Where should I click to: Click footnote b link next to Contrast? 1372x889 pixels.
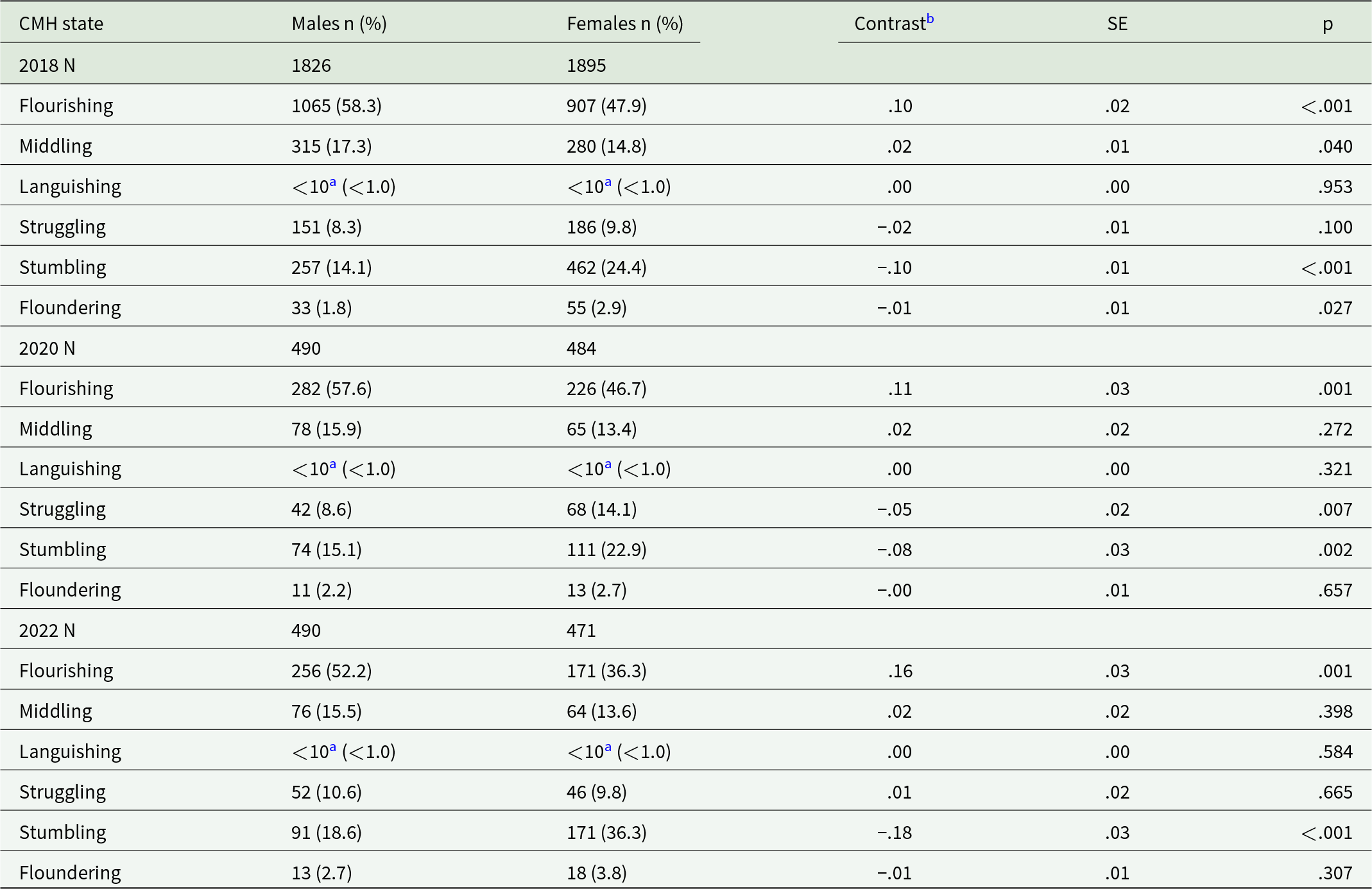click(x=930, y=19)
